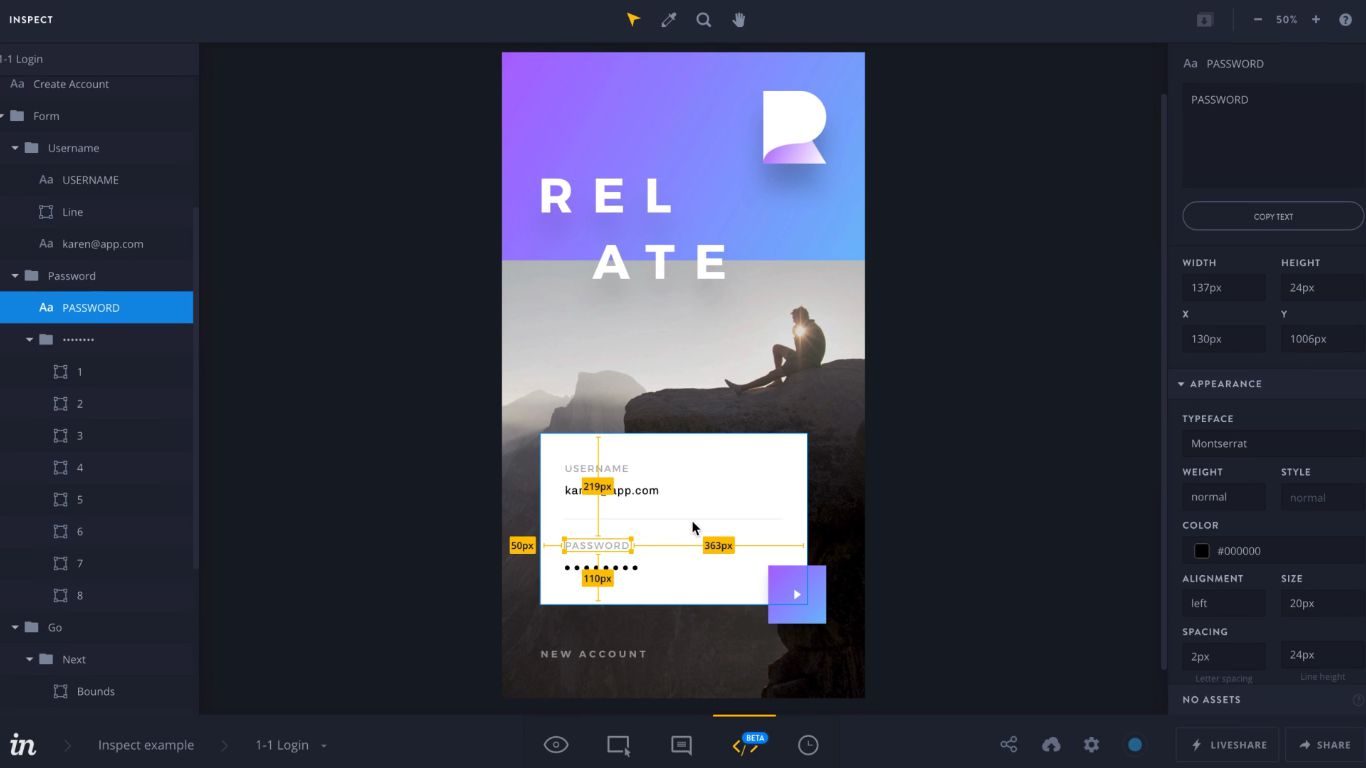Screen dimensions: 1366x768
Task: Click the Share button
Action: point(1324,745)
